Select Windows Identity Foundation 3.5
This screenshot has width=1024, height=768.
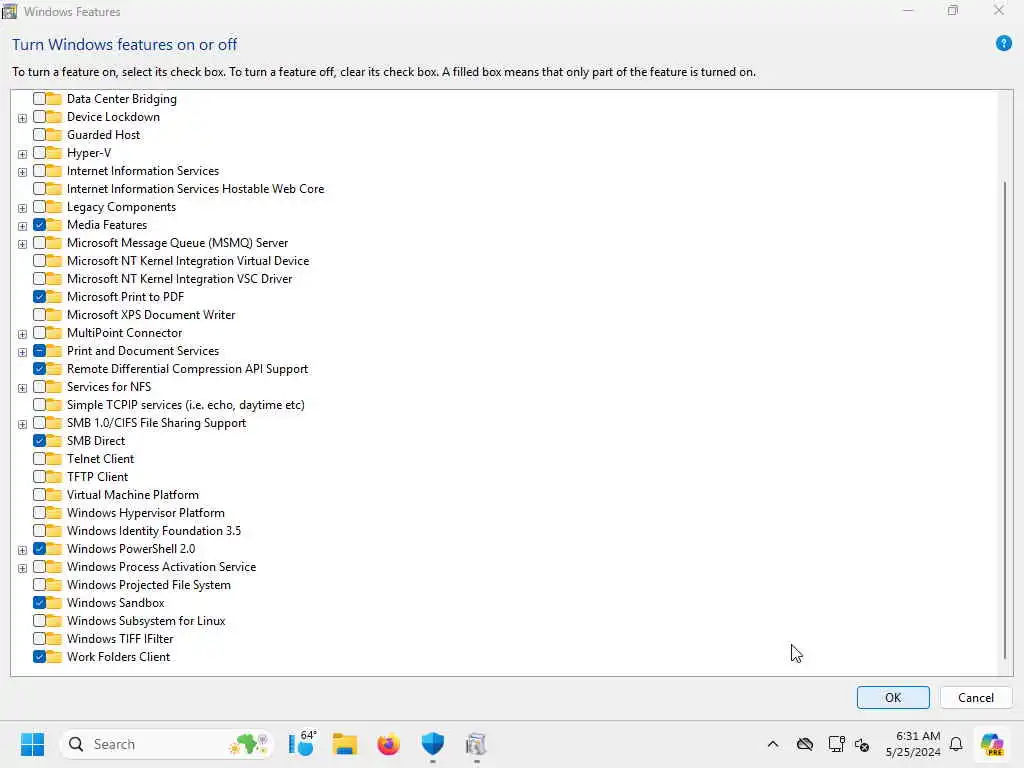pyautogui.click(x=153, y=531)
